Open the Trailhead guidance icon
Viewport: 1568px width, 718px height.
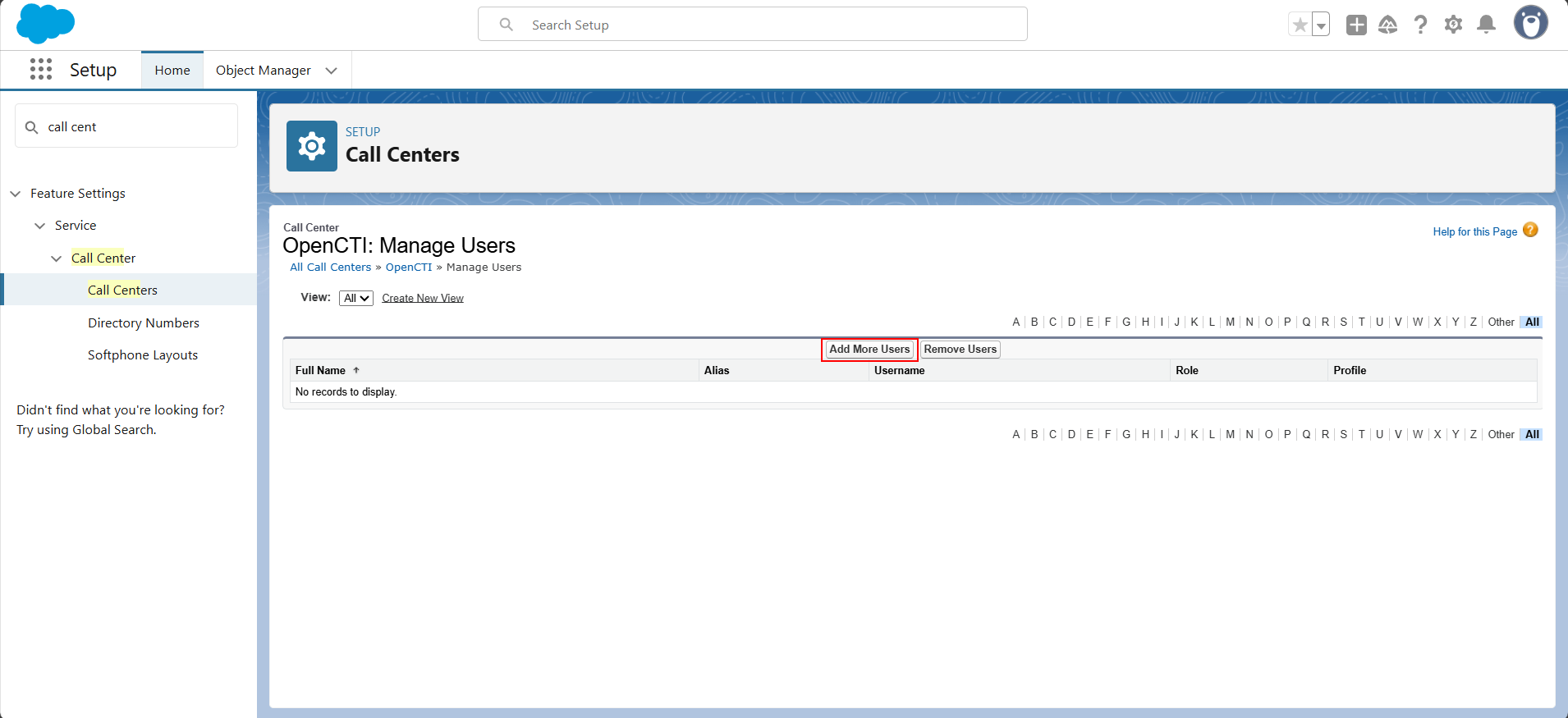click(x=1388, y=25)
